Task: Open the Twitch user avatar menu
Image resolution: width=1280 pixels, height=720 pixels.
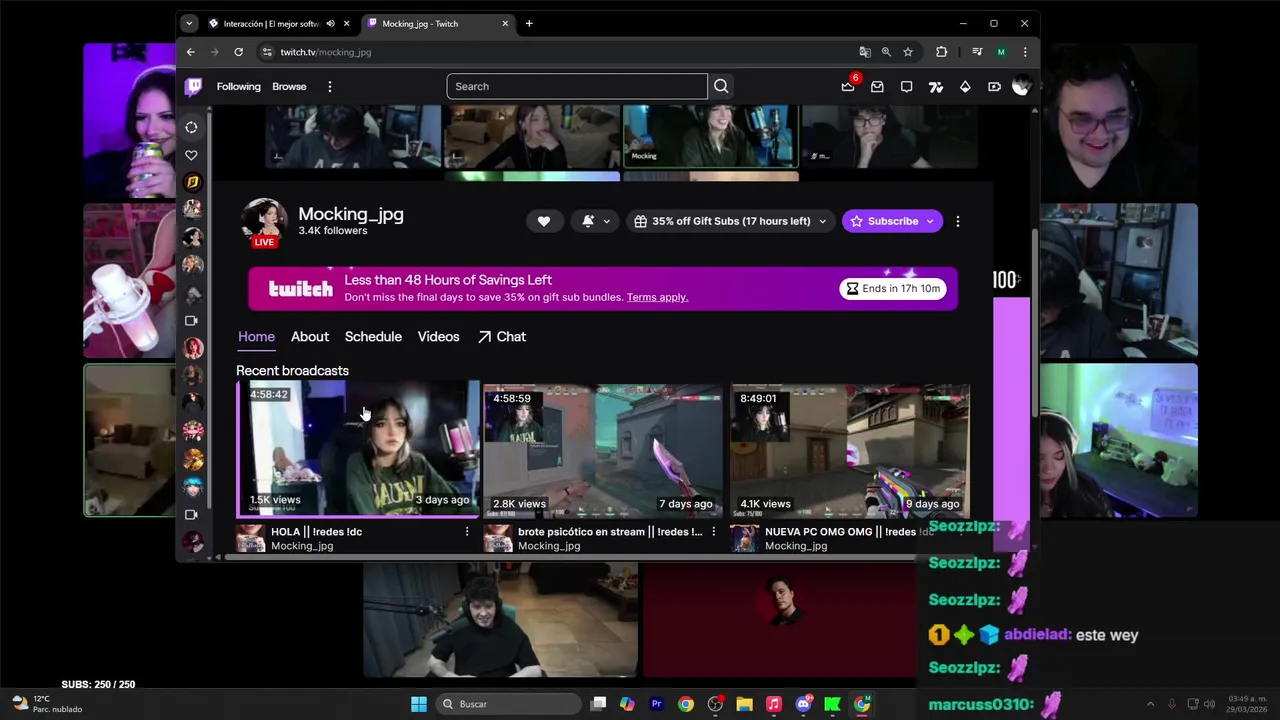Action: click(1020, 87)
